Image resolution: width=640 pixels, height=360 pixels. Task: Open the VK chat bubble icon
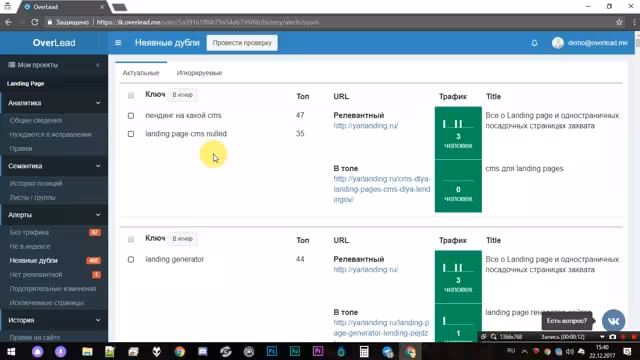pyautogui.click(x=613, y=321)
